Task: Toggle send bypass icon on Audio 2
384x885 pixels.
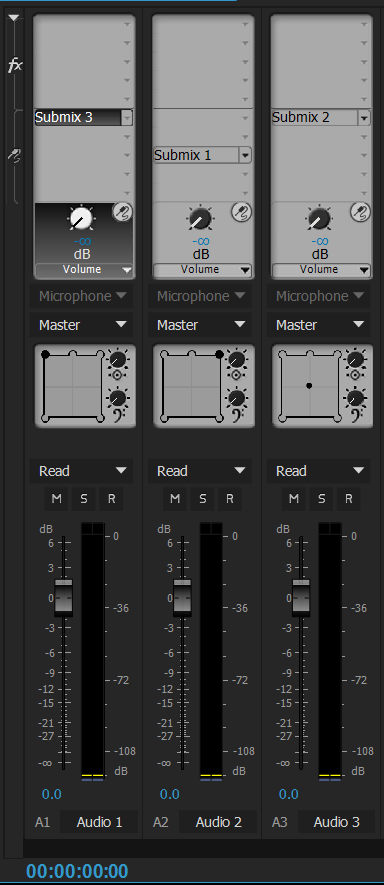Action: point(240,212)
